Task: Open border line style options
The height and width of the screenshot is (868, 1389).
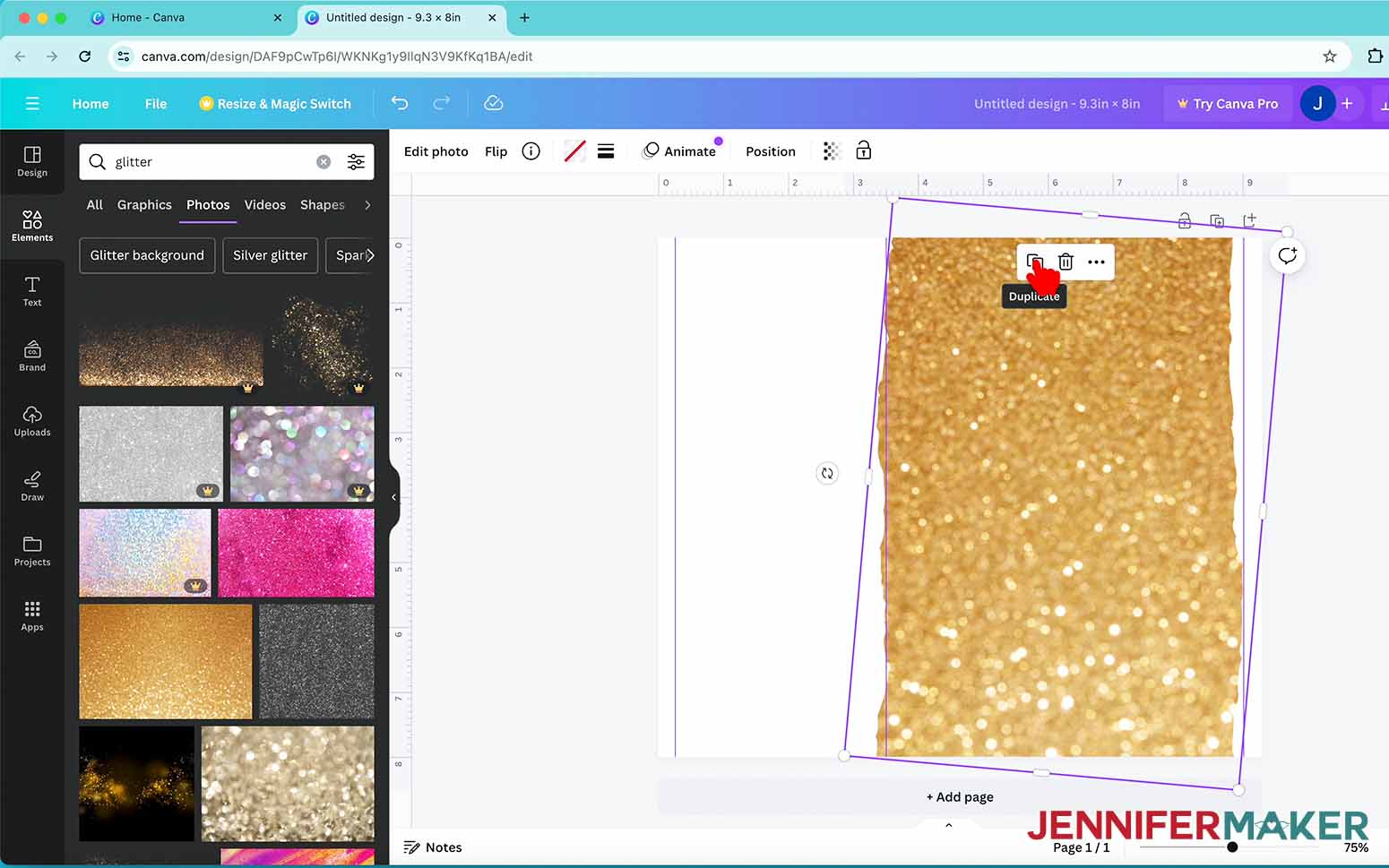Action: pyautogui.click(x=606, y=151)
